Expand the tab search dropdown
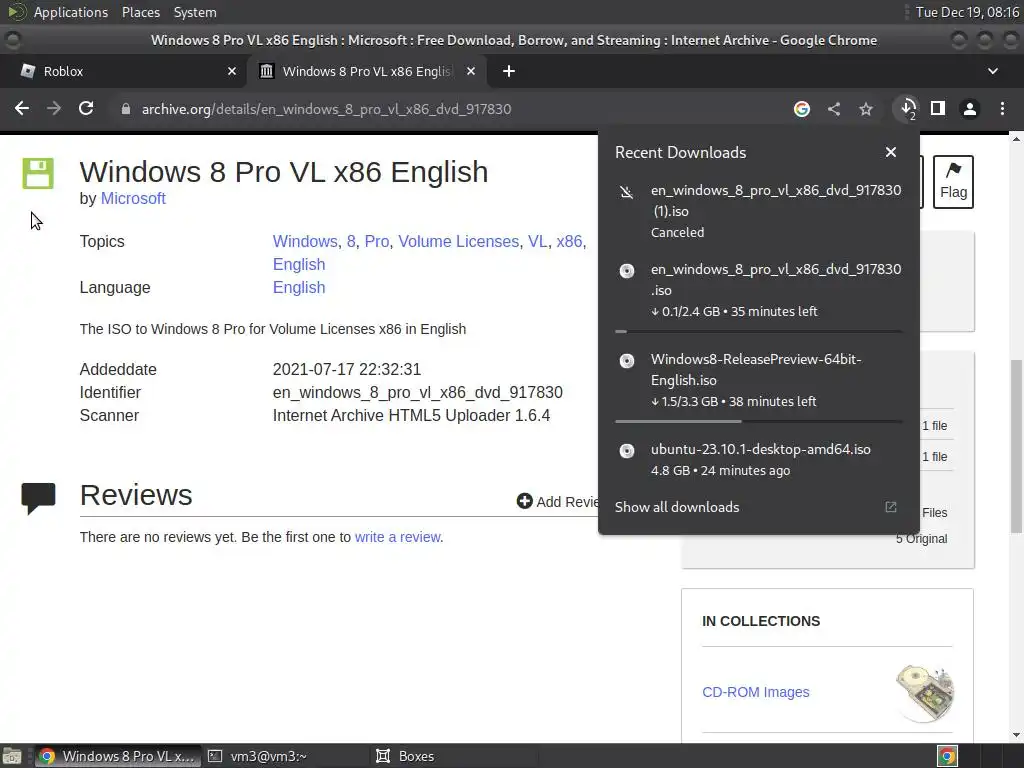 tap(993, 71)
